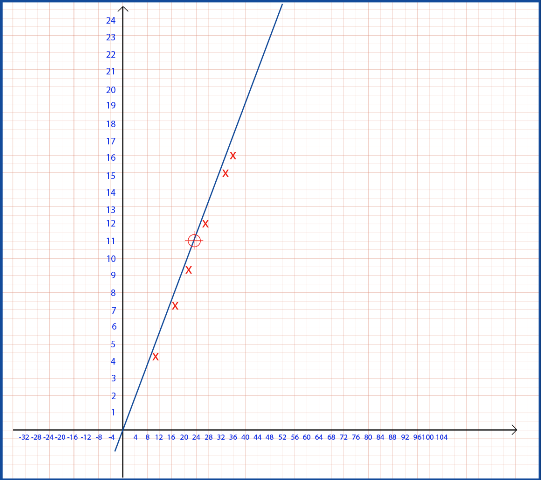Click the x-axis label 24
The image size is (541, 480).
point(196,437)
